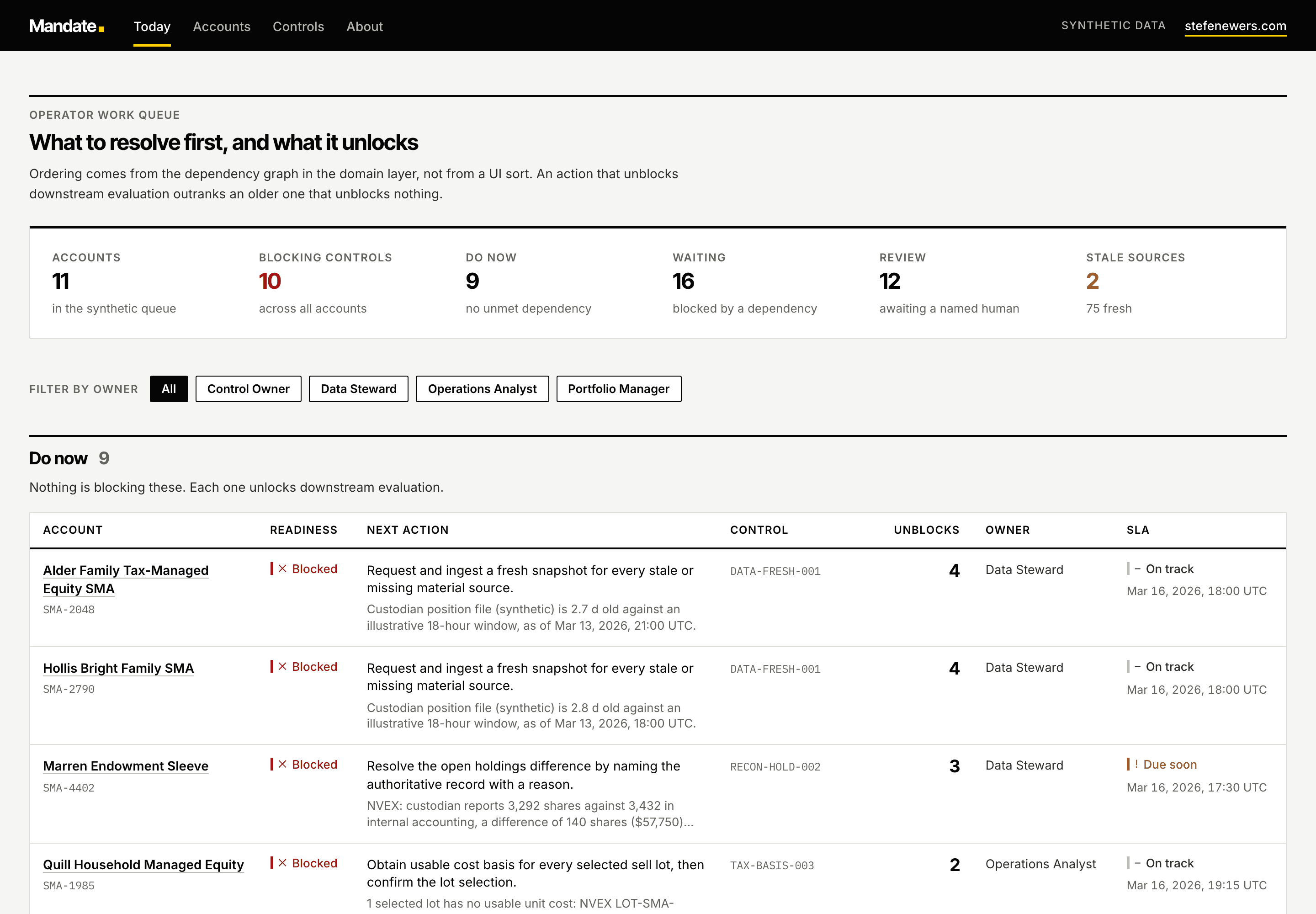Click the Do Now count 9 stat
The image size is (1316, 914).
[472, 281]
